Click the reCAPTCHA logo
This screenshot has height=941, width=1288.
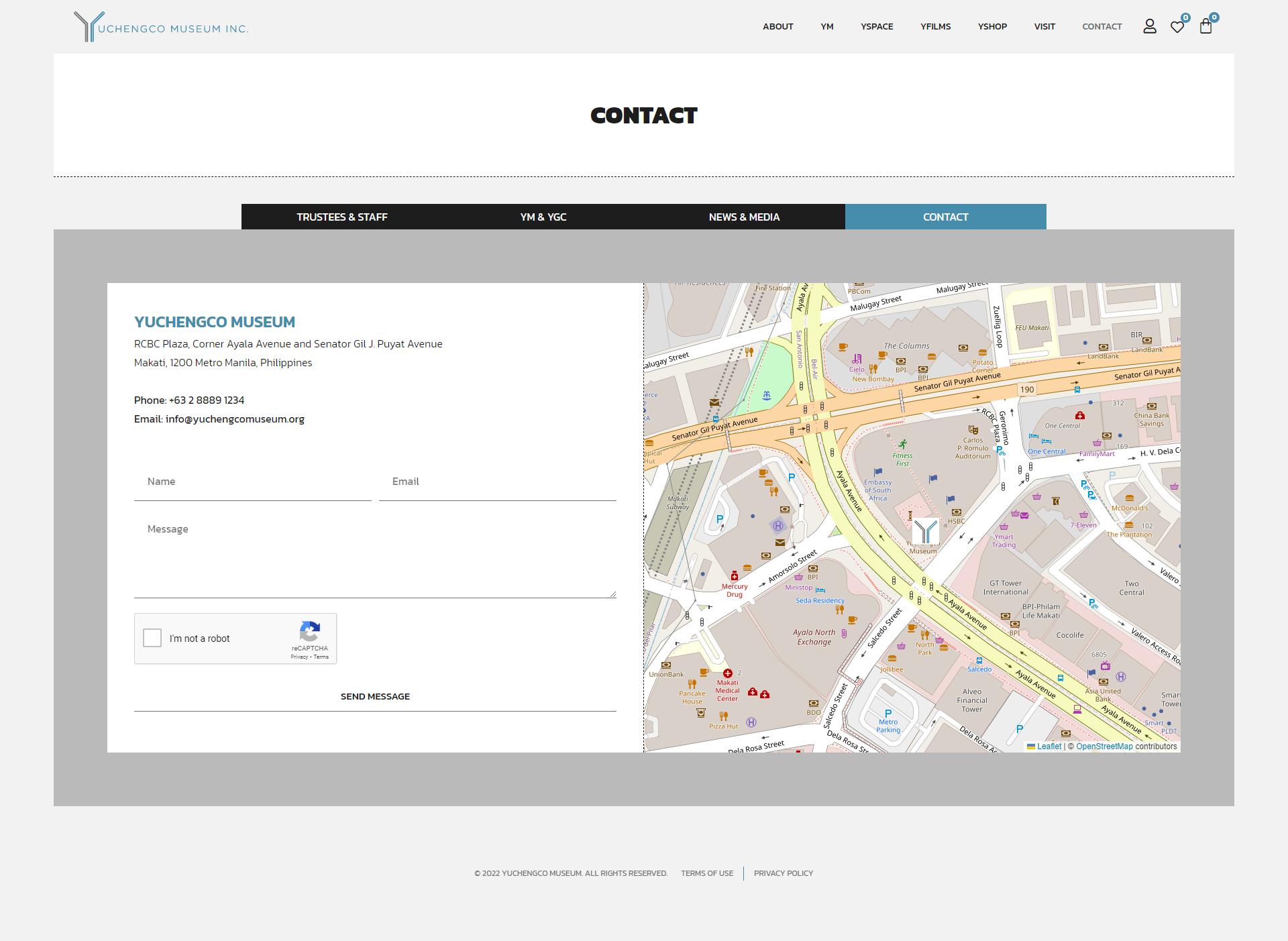tap(309, 632)
